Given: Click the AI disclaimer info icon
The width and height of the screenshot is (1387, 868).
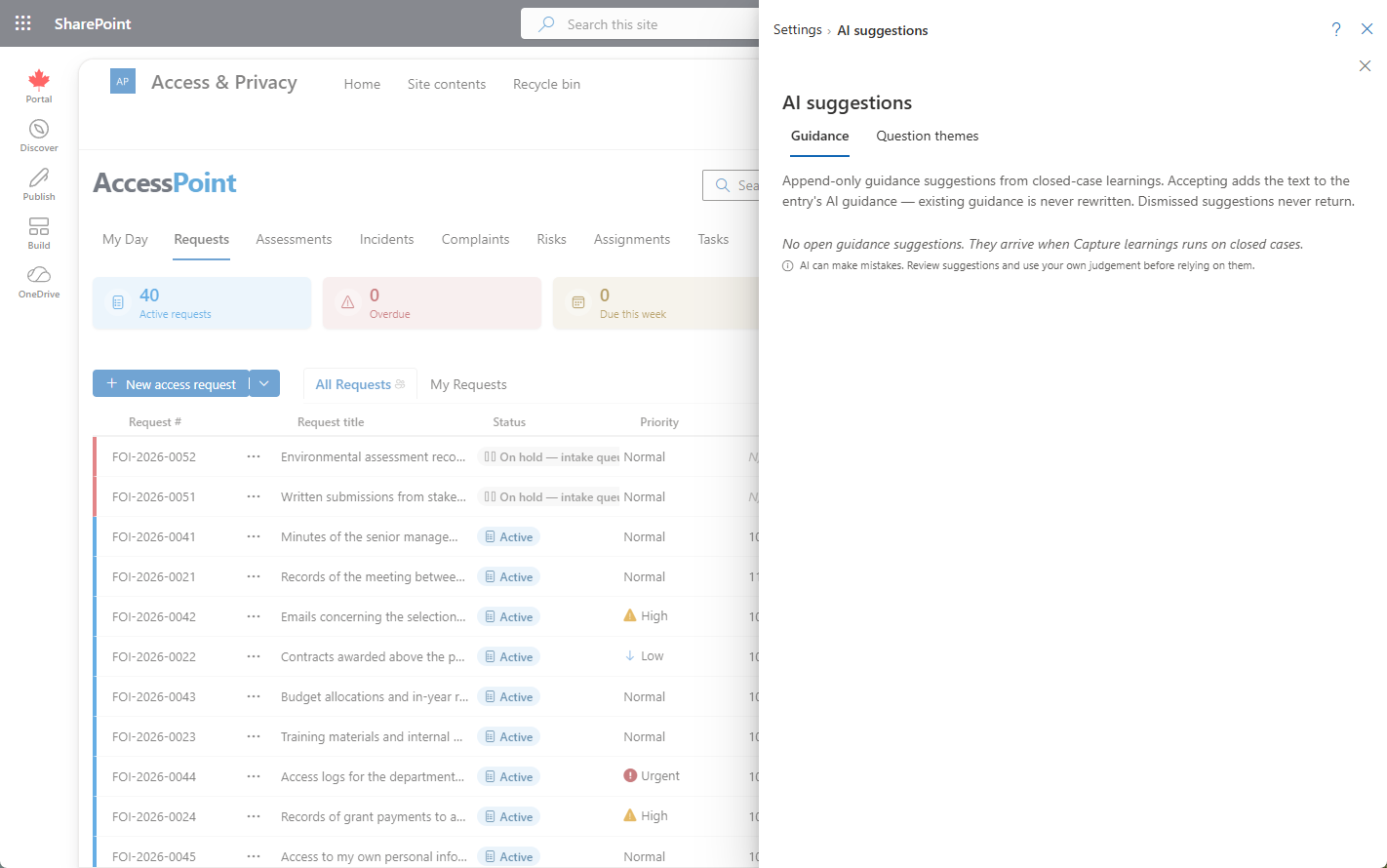Looking at the screenshot, I should 788,266.
